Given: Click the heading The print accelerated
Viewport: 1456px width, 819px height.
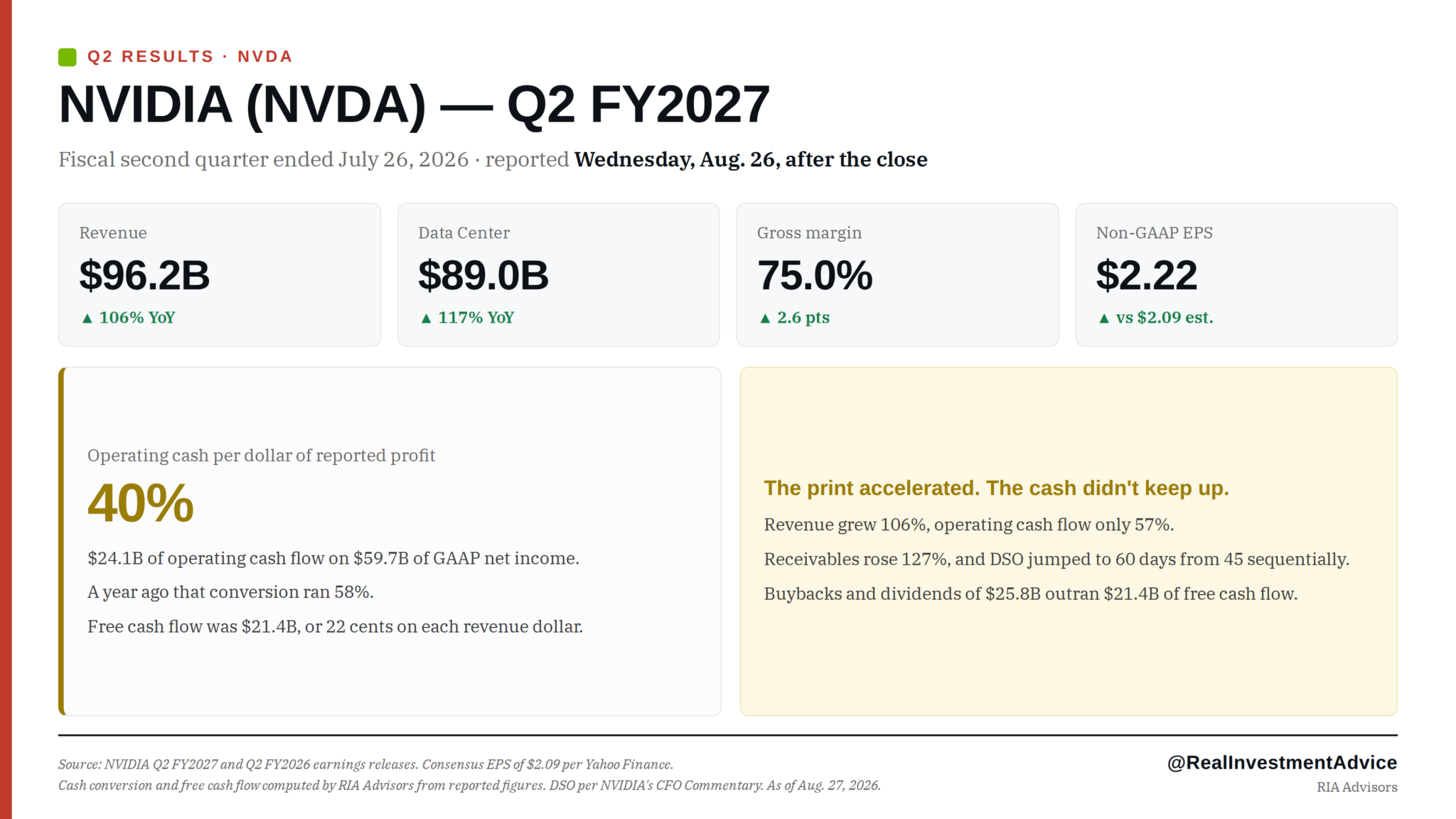Looking at the screenshot, I should pyautogui.click(x=996, y=488).
